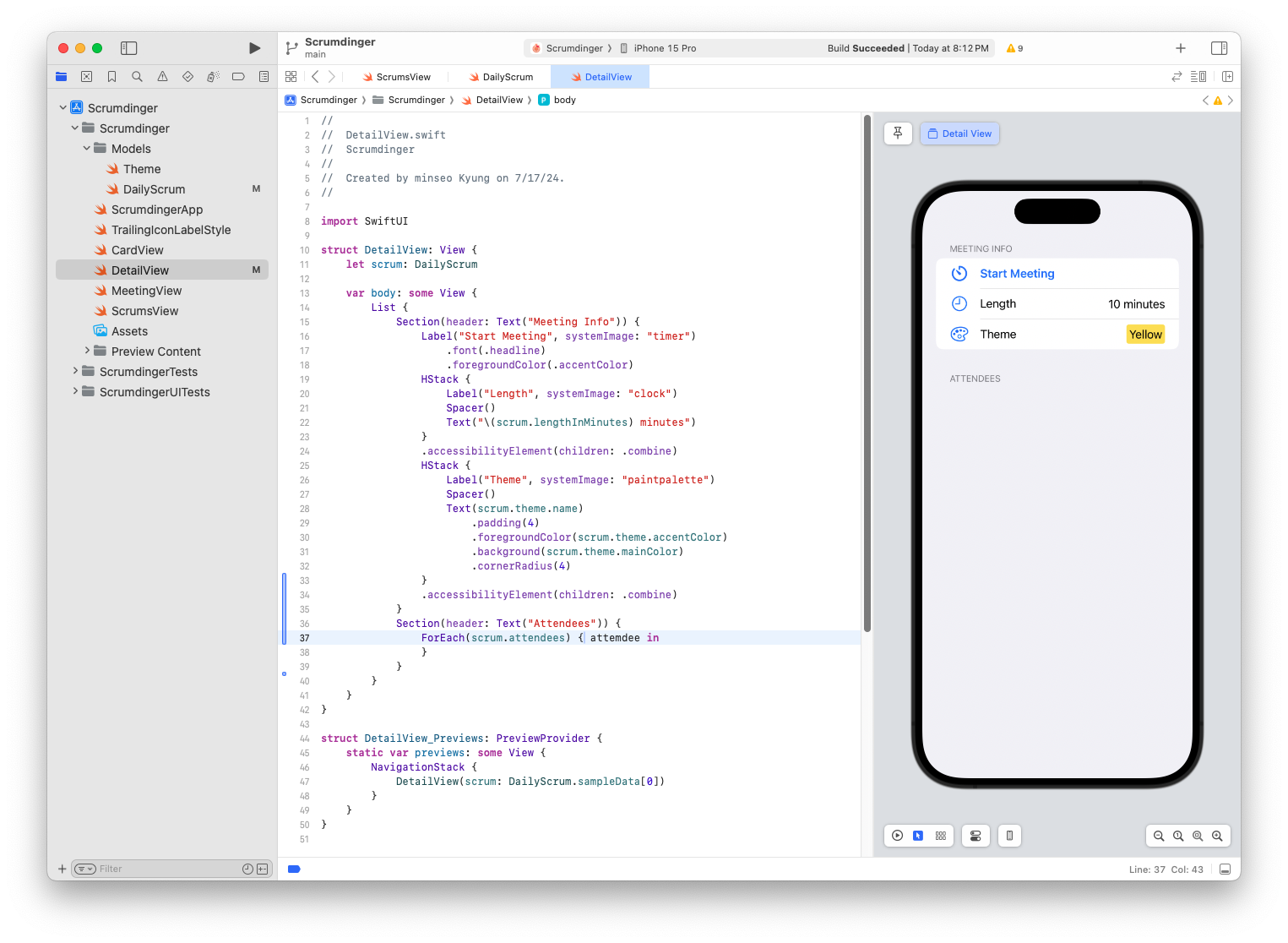Open the editor options lines menu
1288x943 pixels.
[x=1198, y=77]
